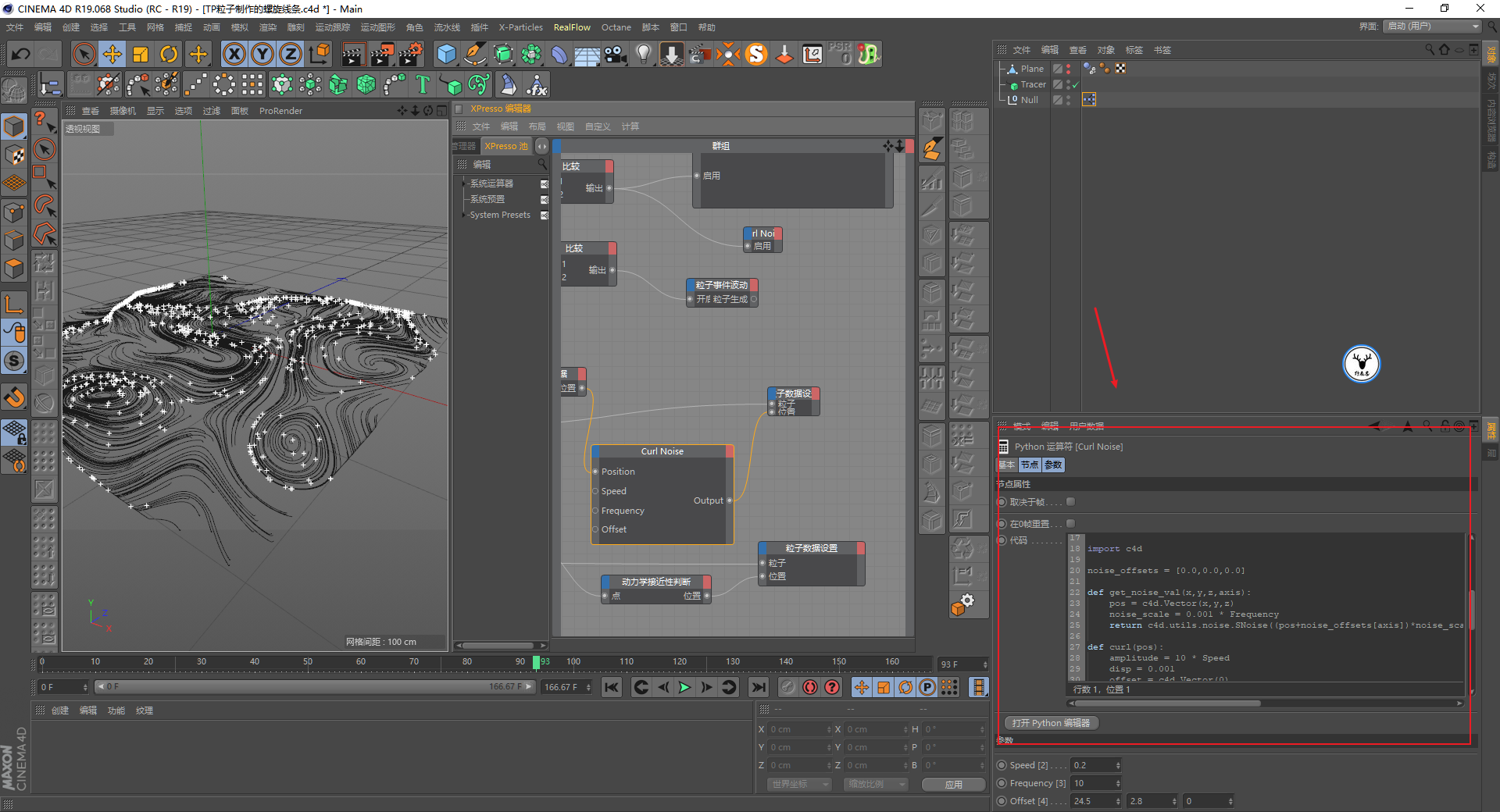Image resolution: width=1500 pixels, height=812 pixels.
Task: Click the preview range slider bar
Action: pos(314,687)
